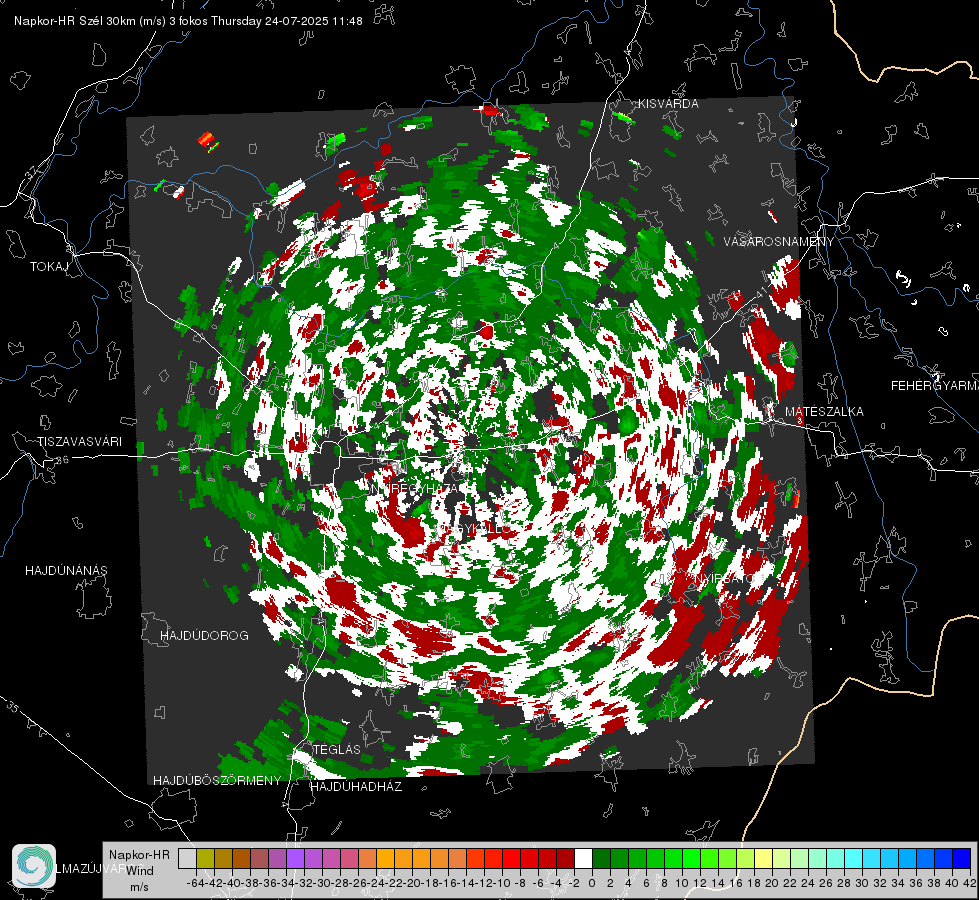Click the HAJDÚNÁNÁS town label

tap(66, 571)
